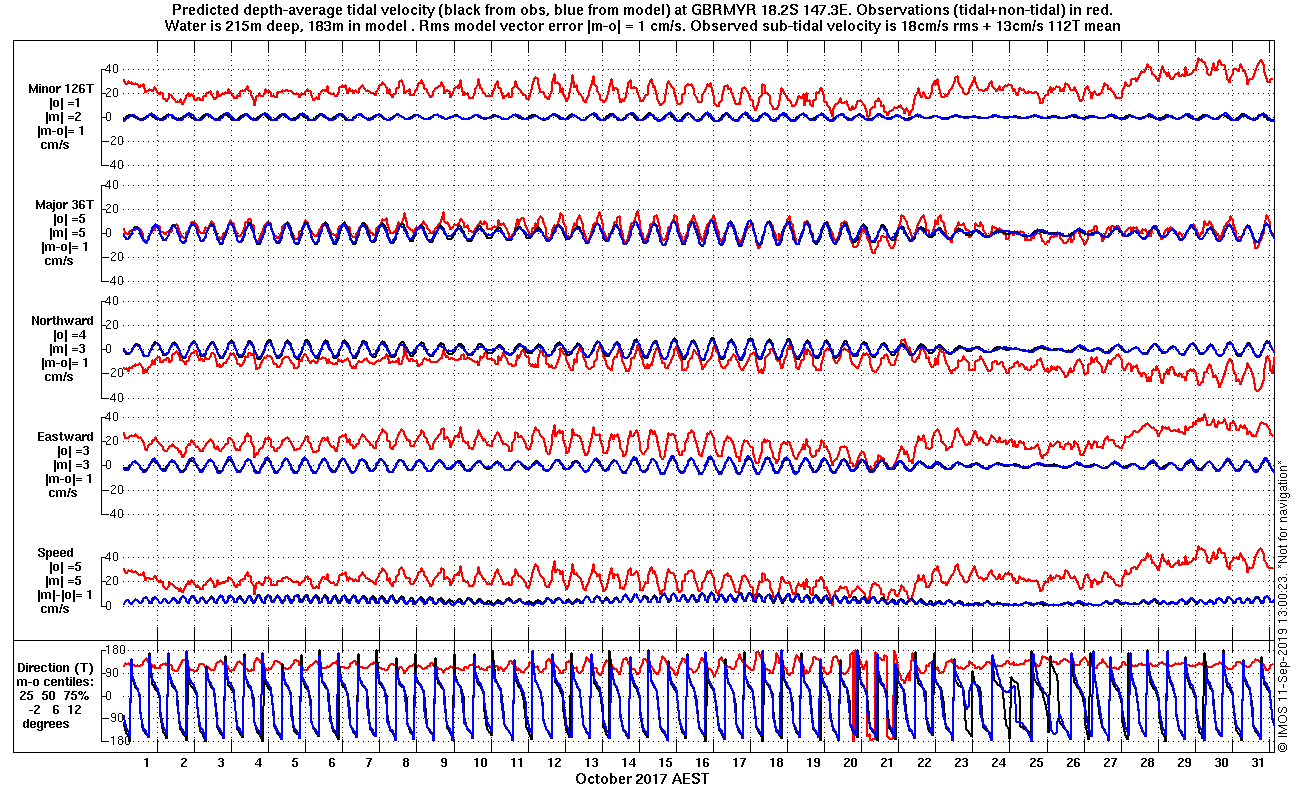Click "|m-o|= 1" under Eastward

pyautogui.click(x=67, y=479)
